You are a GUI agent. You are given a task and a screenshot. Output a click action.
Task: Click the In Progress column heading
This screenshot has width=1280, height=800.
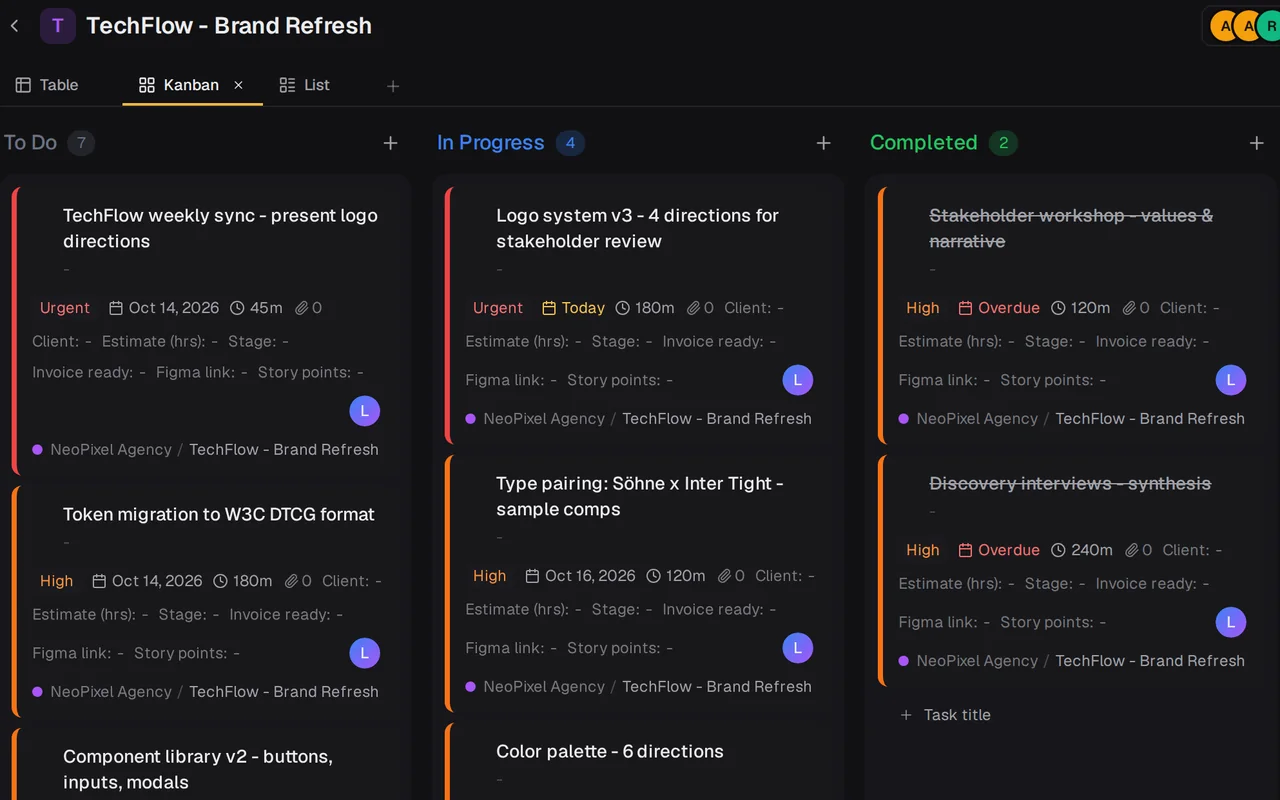[x=491, y=143]
